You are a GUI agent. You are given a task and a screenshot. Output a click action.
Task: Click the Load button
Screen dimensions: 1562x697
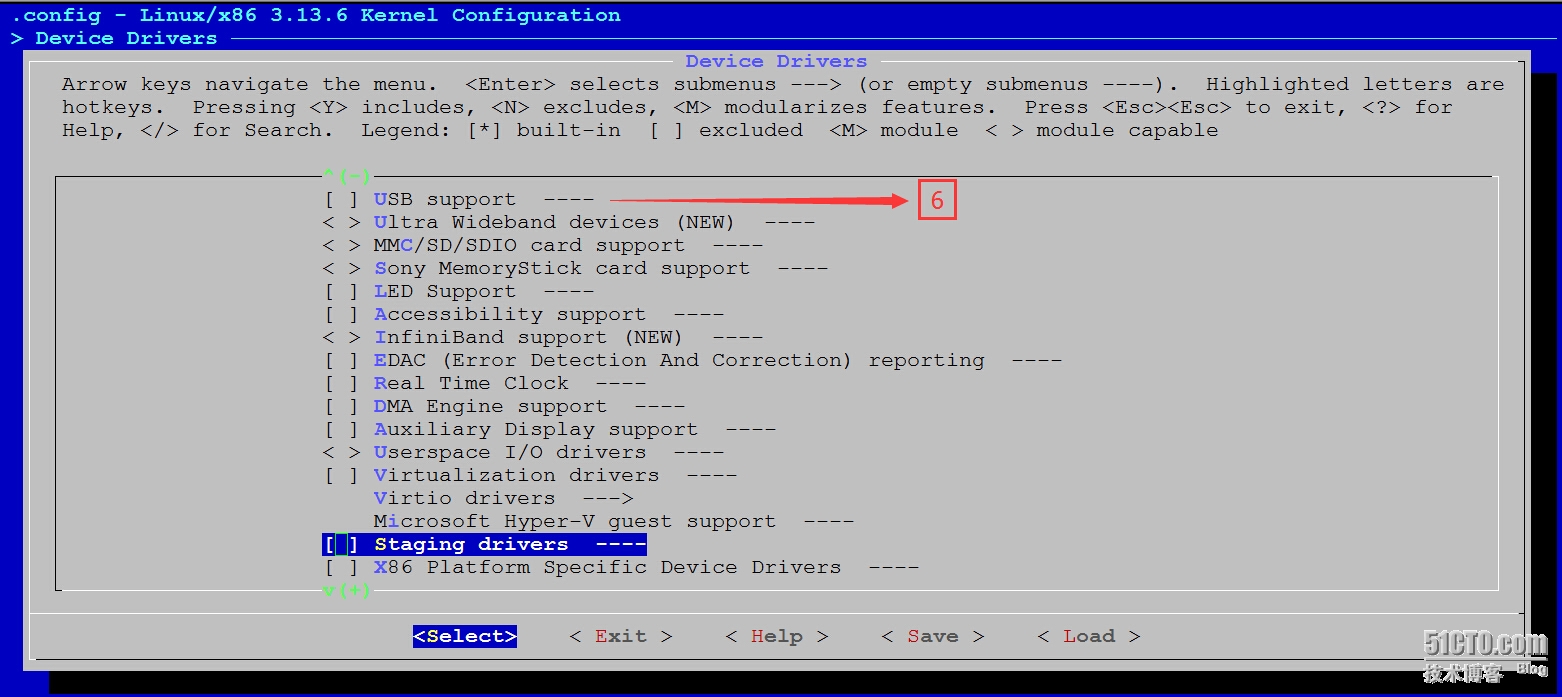(1089, 636)
